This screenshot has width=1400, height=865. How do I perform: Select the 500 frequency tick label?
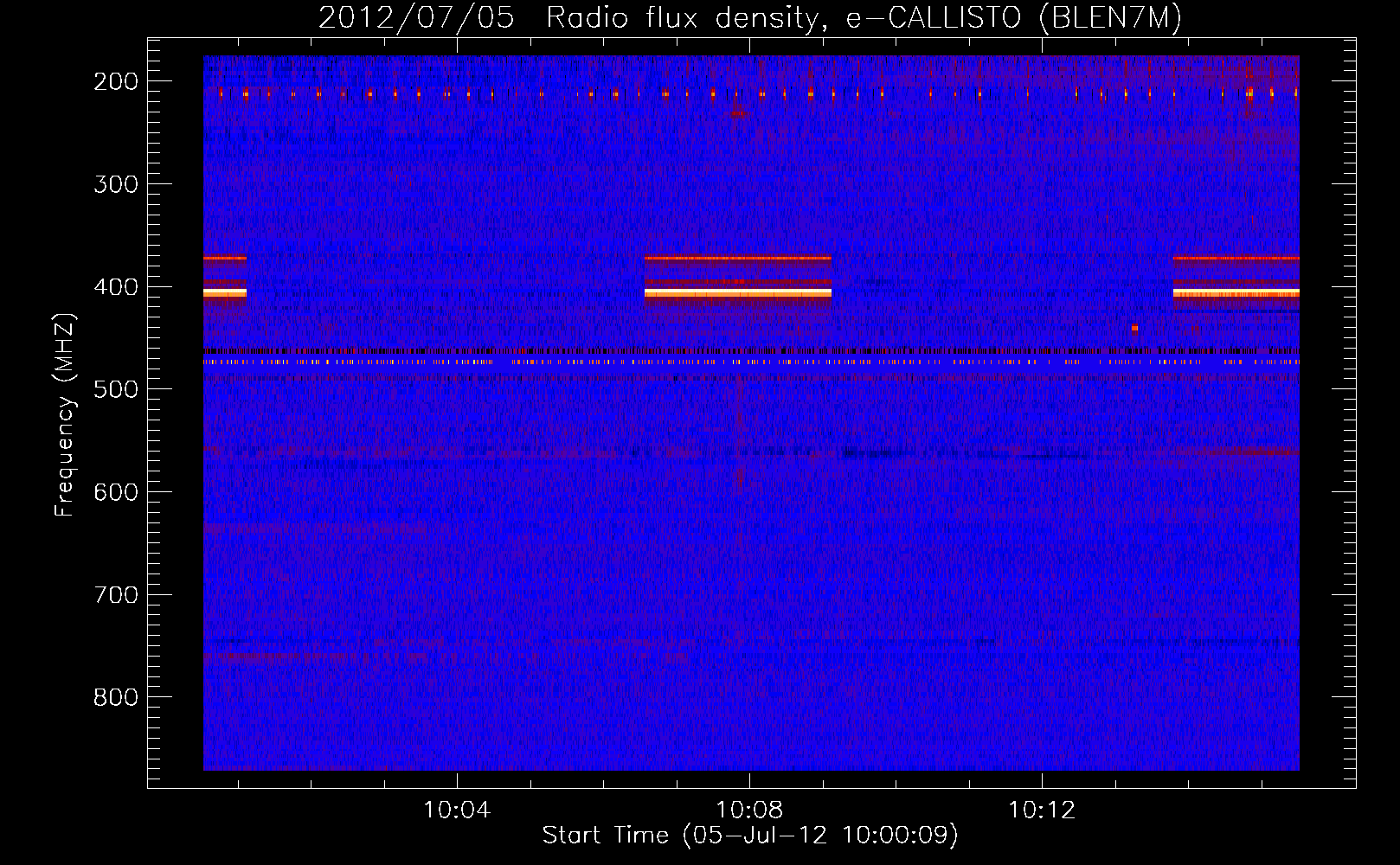point(116,389)
